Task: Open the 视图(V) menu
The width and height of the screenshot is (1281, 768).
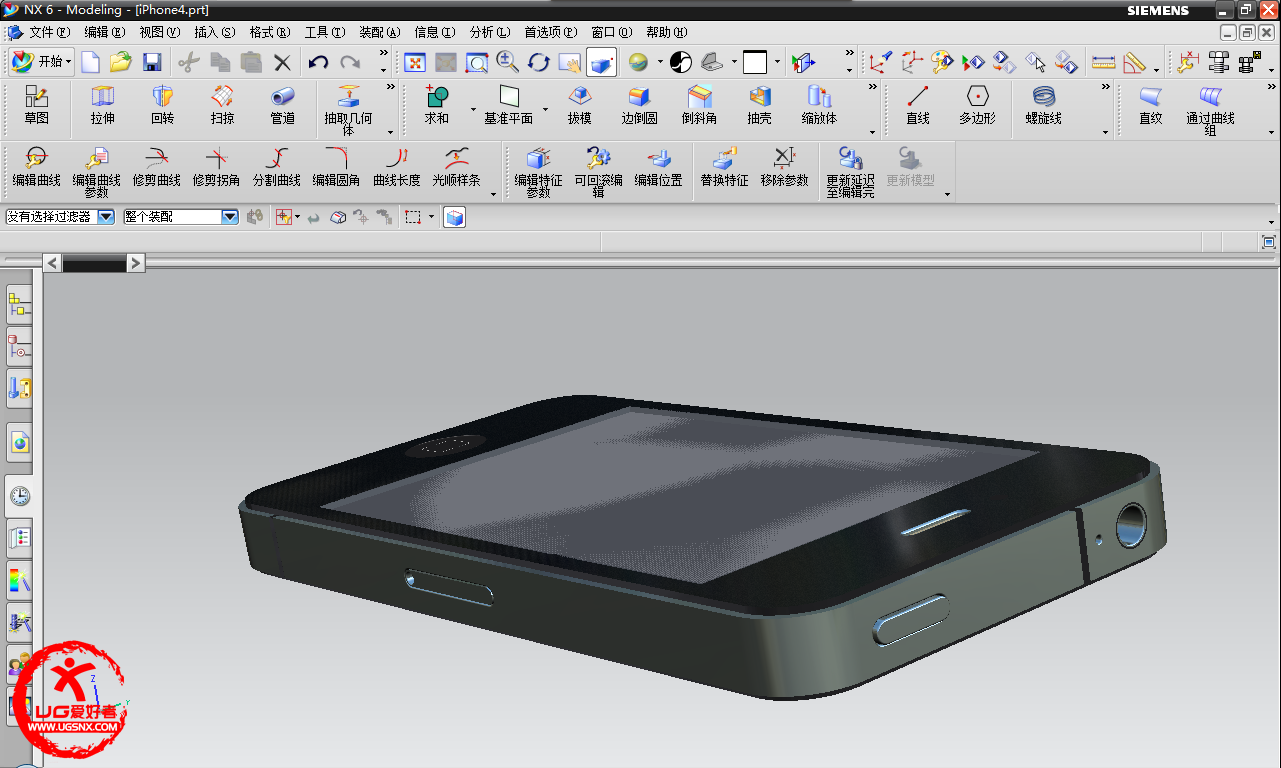Action: [x=160, y=33]
